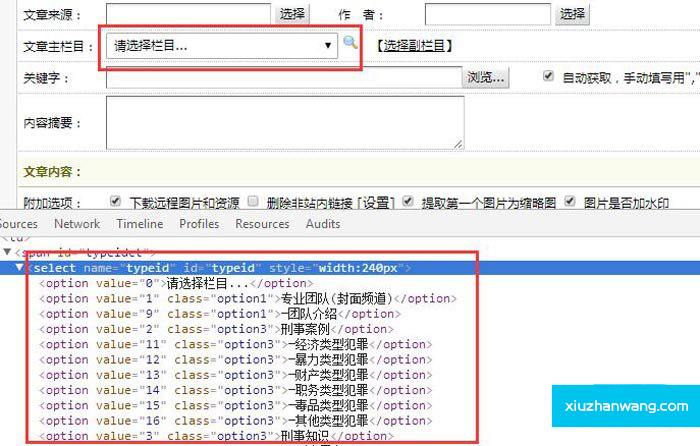Click the magnifier icon beside the column dropdown

350,43
